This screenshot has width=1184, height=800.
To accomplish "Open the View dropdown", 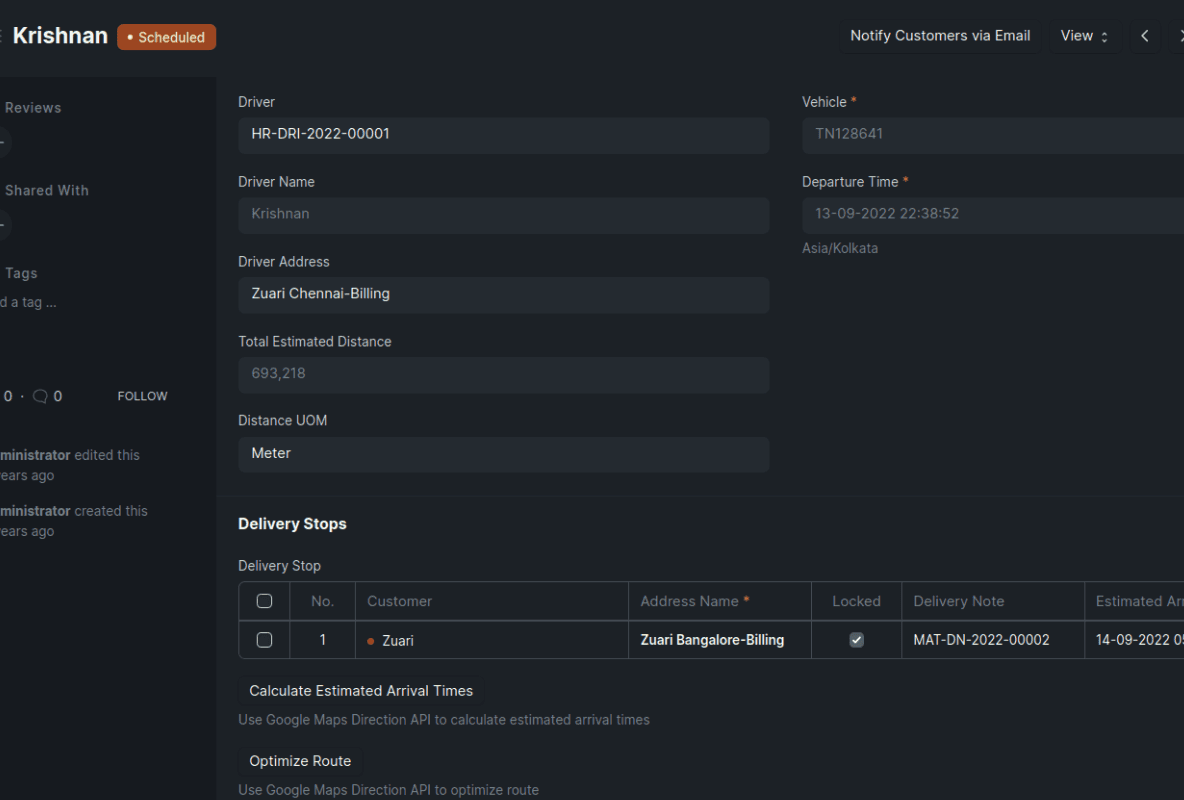I will 1084,35.
